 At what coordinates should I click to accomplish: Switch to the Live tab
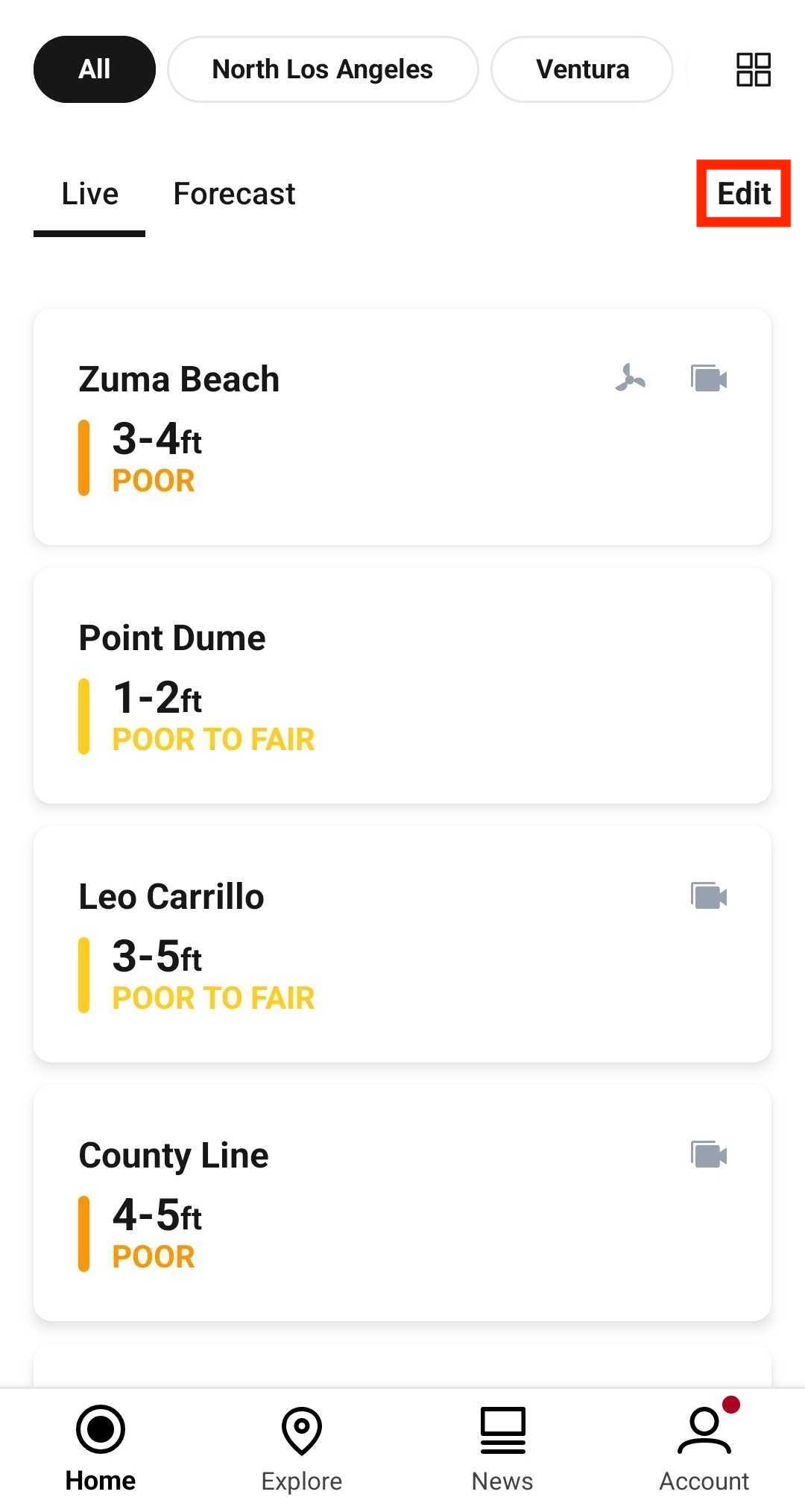coord(89,194)
